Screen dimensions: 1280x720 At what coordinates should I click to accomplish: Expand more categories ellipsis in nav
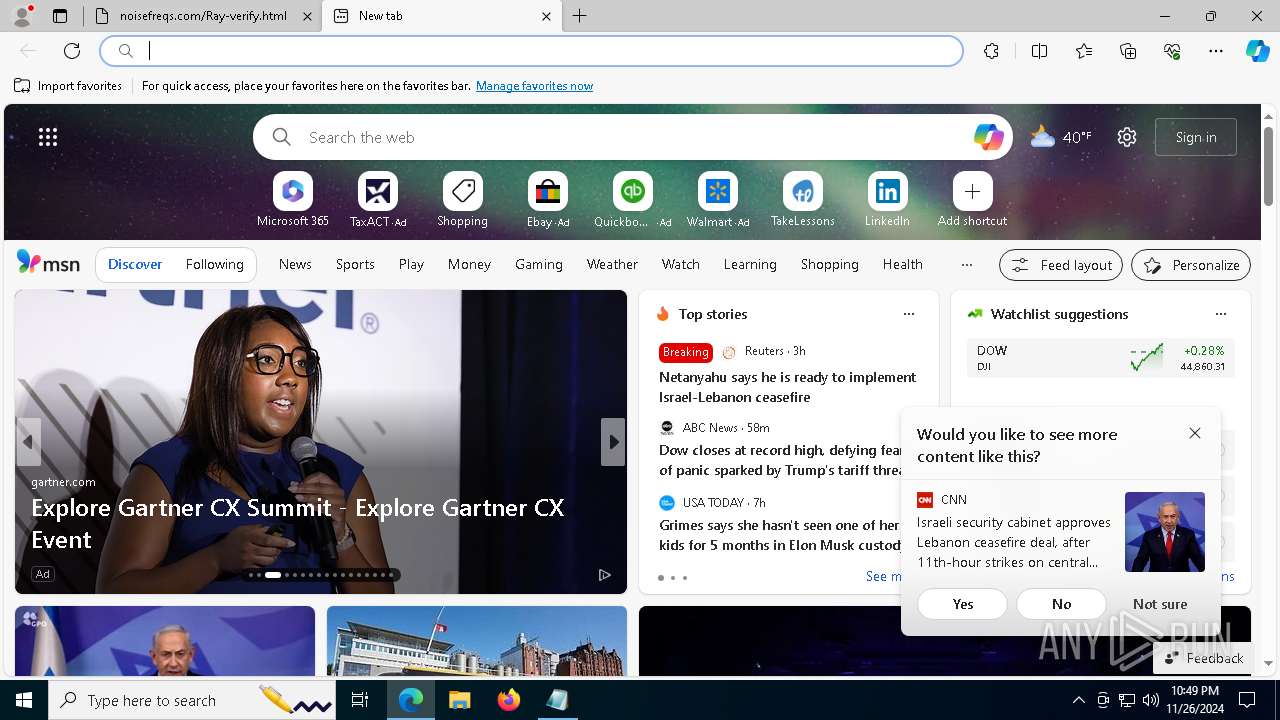pos(966,265)
